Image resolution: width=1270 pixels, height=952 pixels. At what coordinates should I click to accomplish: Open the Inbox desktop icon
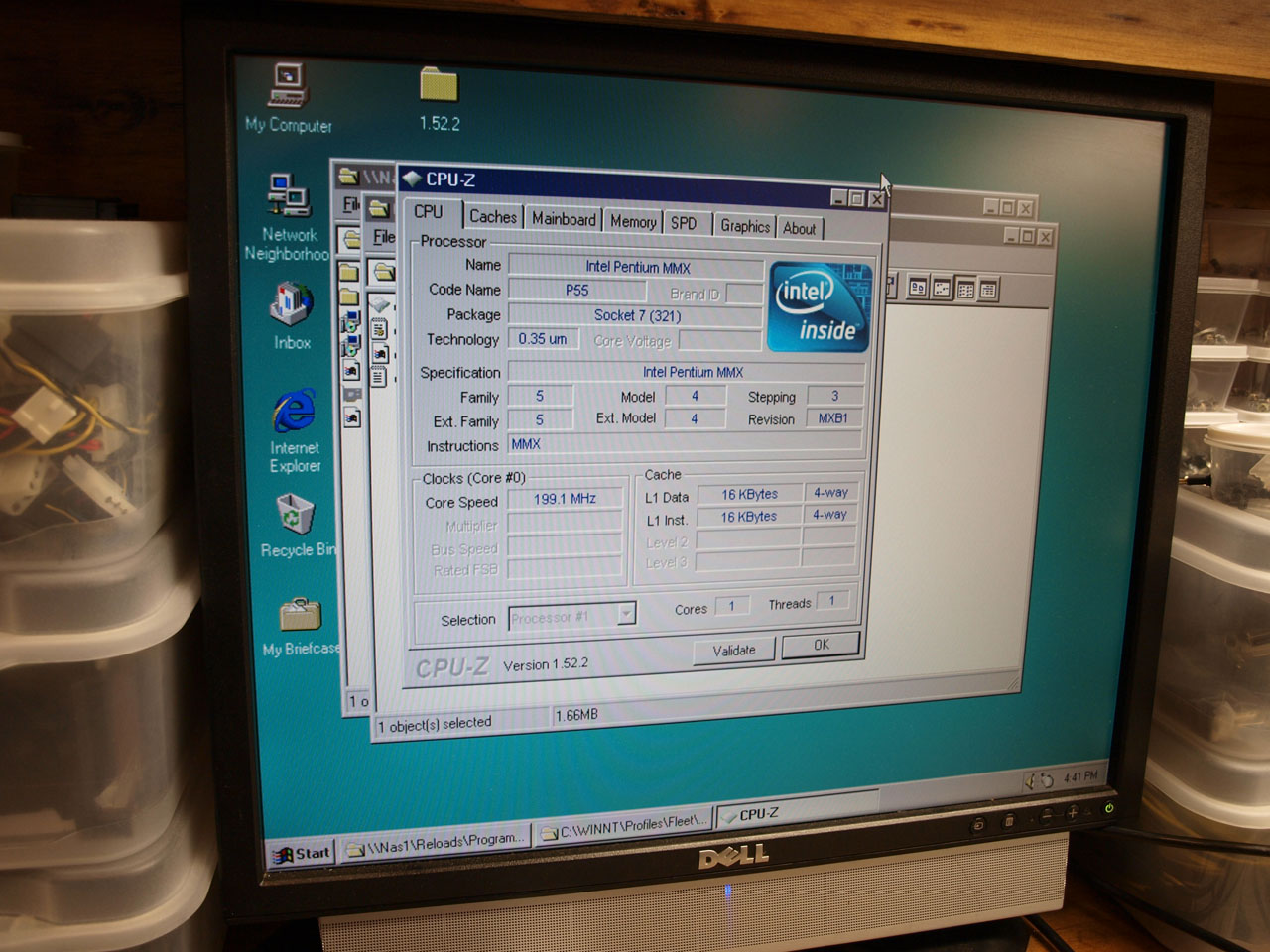[x=292, y=316]
